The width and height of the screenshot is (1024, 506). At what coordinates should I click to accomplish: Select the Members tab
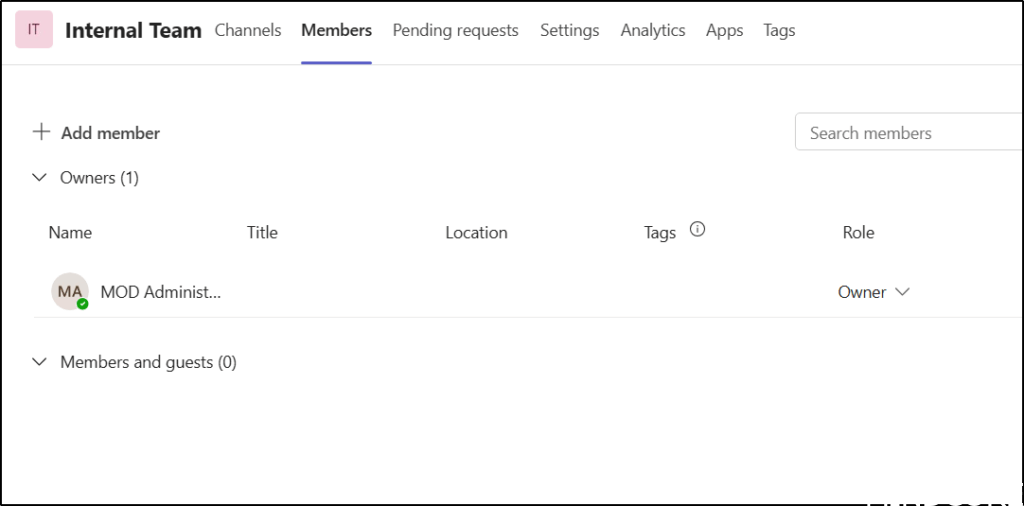tap(336, 30)
